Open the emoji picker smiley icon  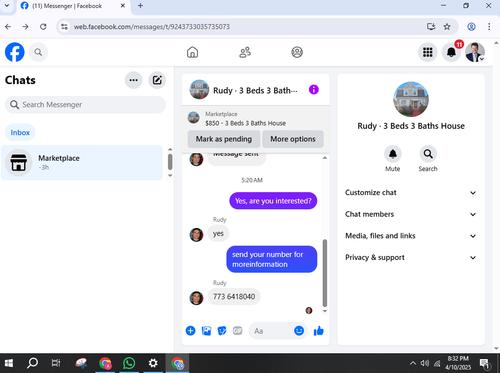[299, 331]
